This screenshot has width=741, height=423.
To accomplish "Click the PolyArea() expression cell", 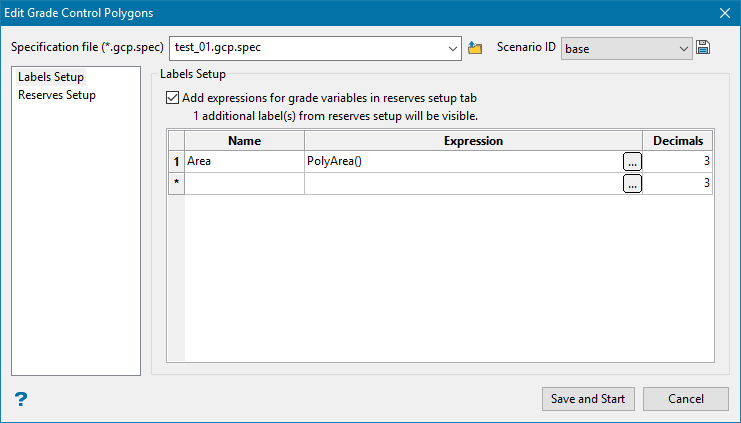I will 462,160.
